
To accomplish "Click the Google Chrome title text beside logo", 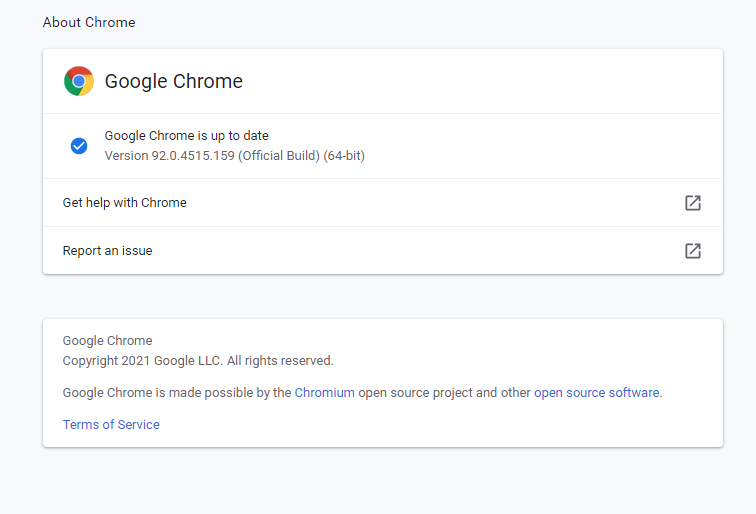I will coord(174,81).
